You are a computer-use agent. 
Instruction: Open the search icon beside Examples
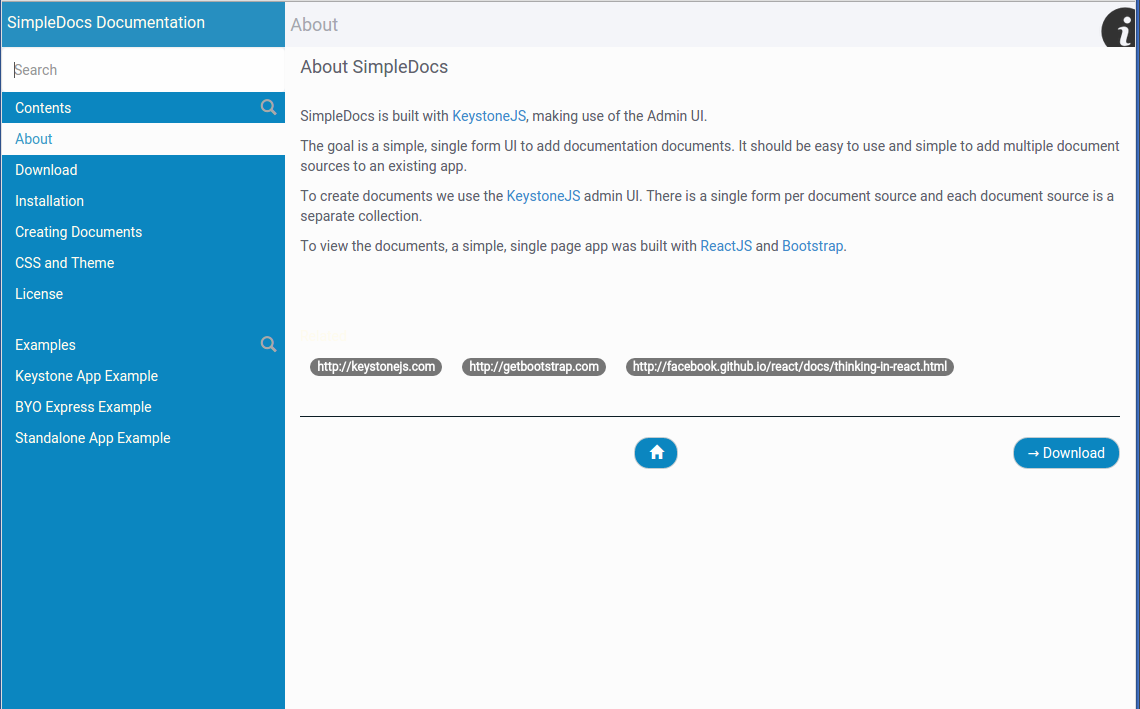click(268, 345)
